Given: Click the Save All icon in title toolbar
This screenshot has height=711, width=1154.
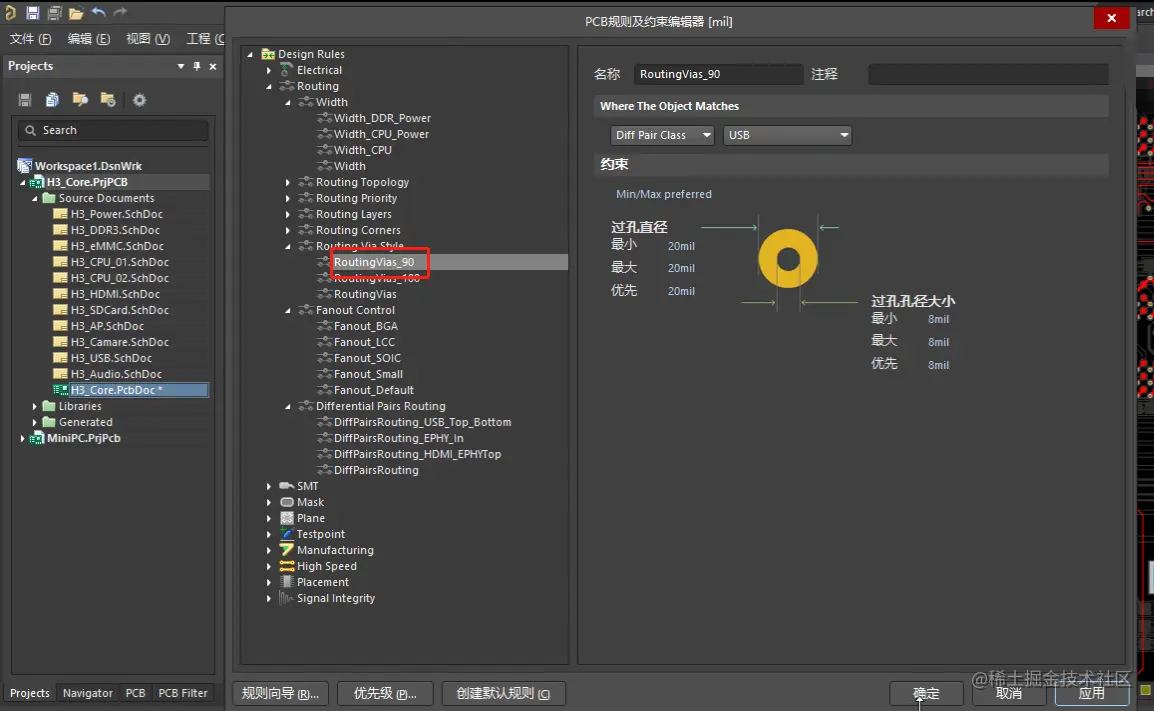Looking at the screenshot, I should point(54,13).
